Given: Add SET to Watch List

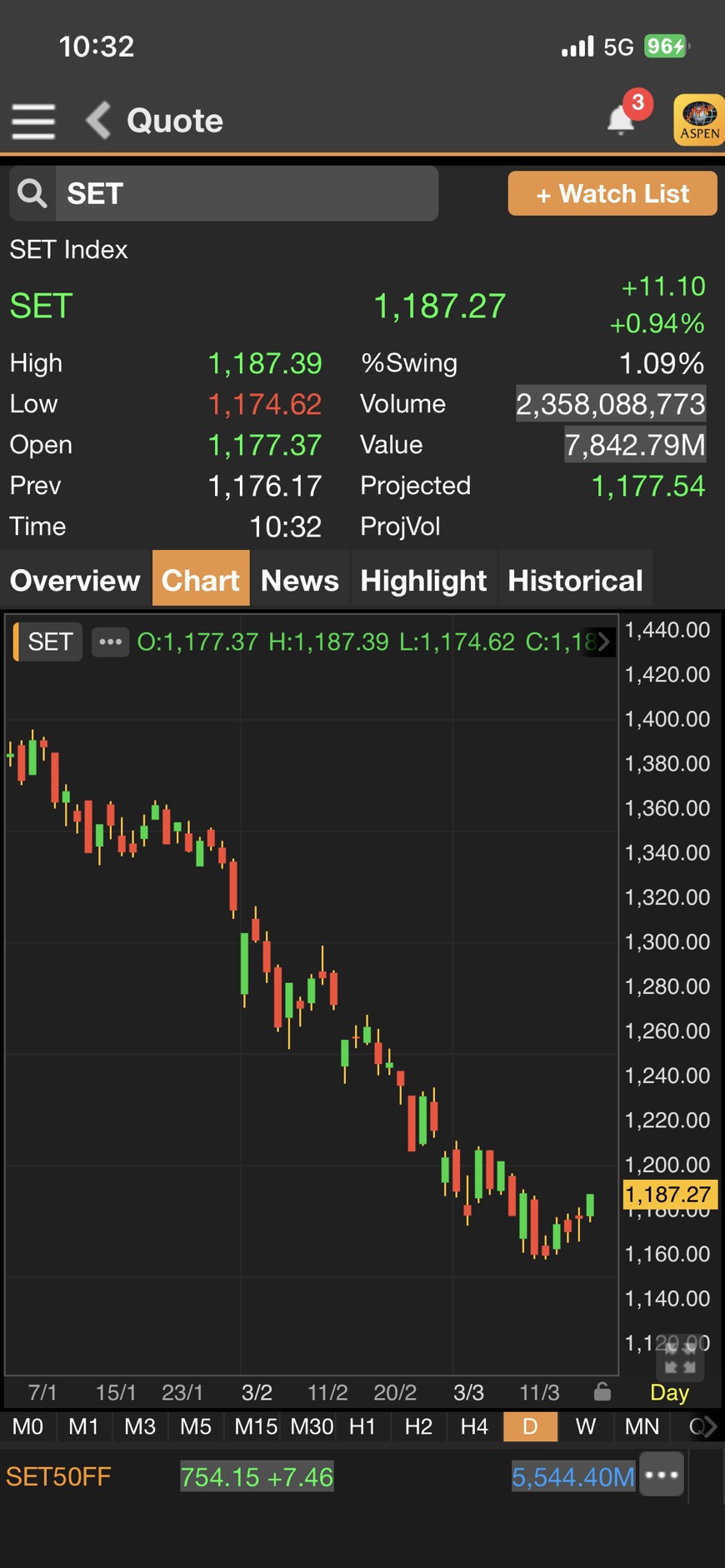Looking at the screenshot, I should (612, 193).
